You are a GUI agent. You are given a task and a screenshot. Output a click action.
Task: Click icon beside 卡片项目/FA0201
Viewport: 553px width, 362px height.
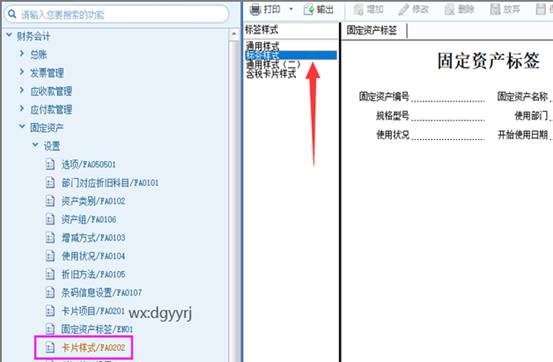tap(50, 311)
